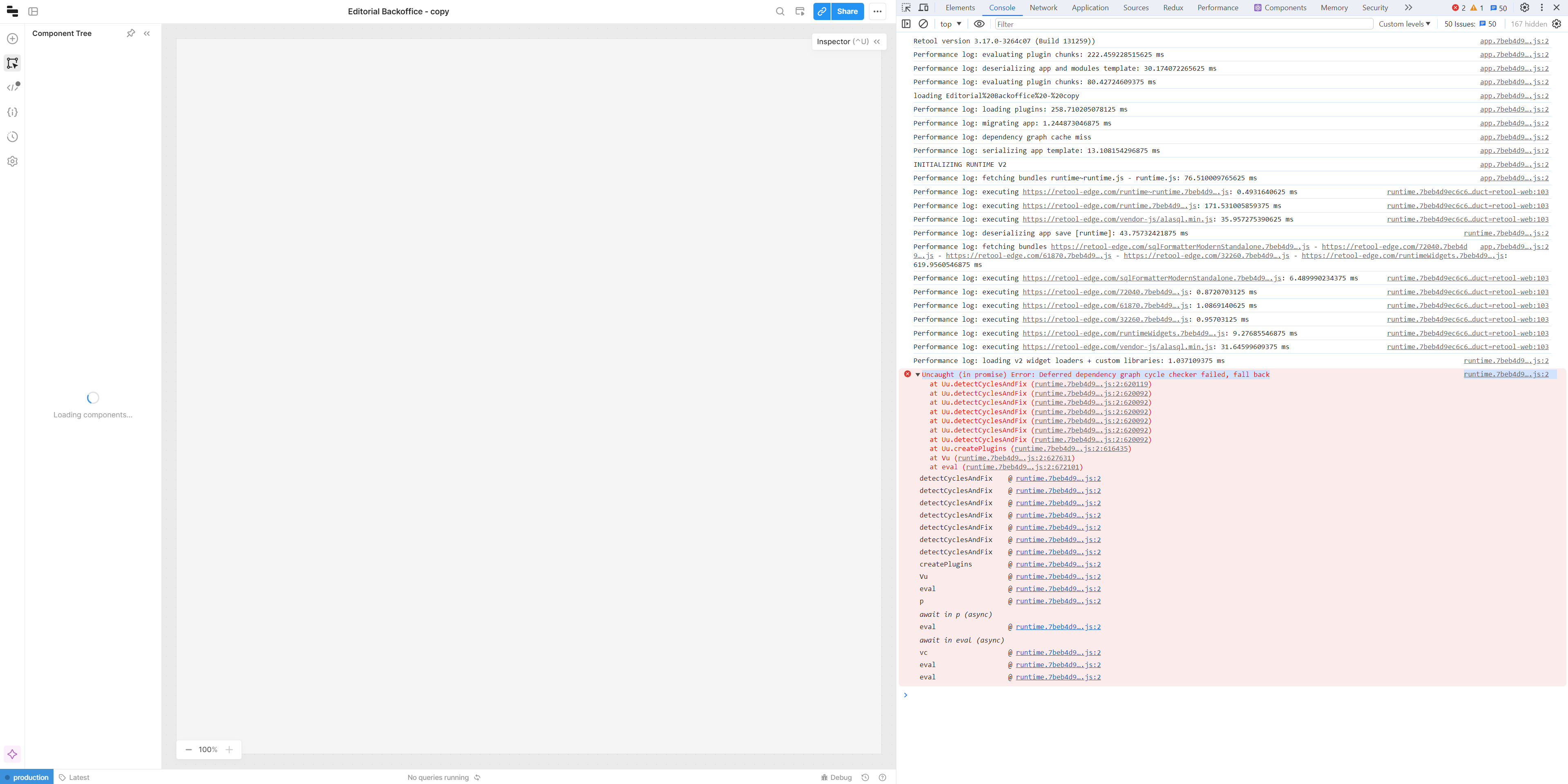
Task: Open the runtime~runtime.7beb4d9 js link
Action: click(x=1126, y=192)
